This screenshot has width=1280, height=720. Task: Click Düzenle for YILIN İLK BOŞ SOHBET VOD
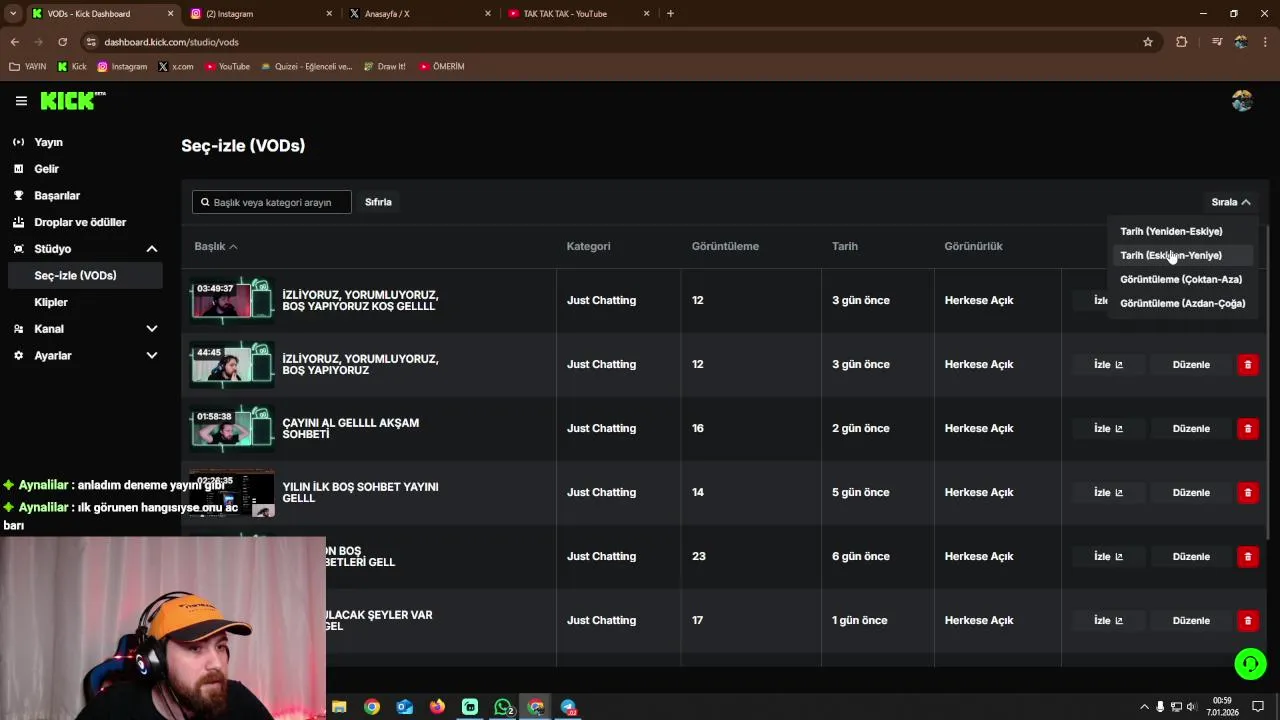coord(1191,492)
